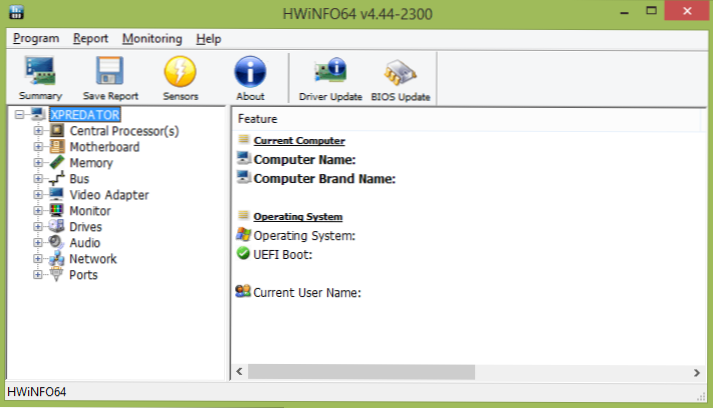Click the Video Adapter icon
The width and height of the screenshot is (713, 408).
click(57, 194)
